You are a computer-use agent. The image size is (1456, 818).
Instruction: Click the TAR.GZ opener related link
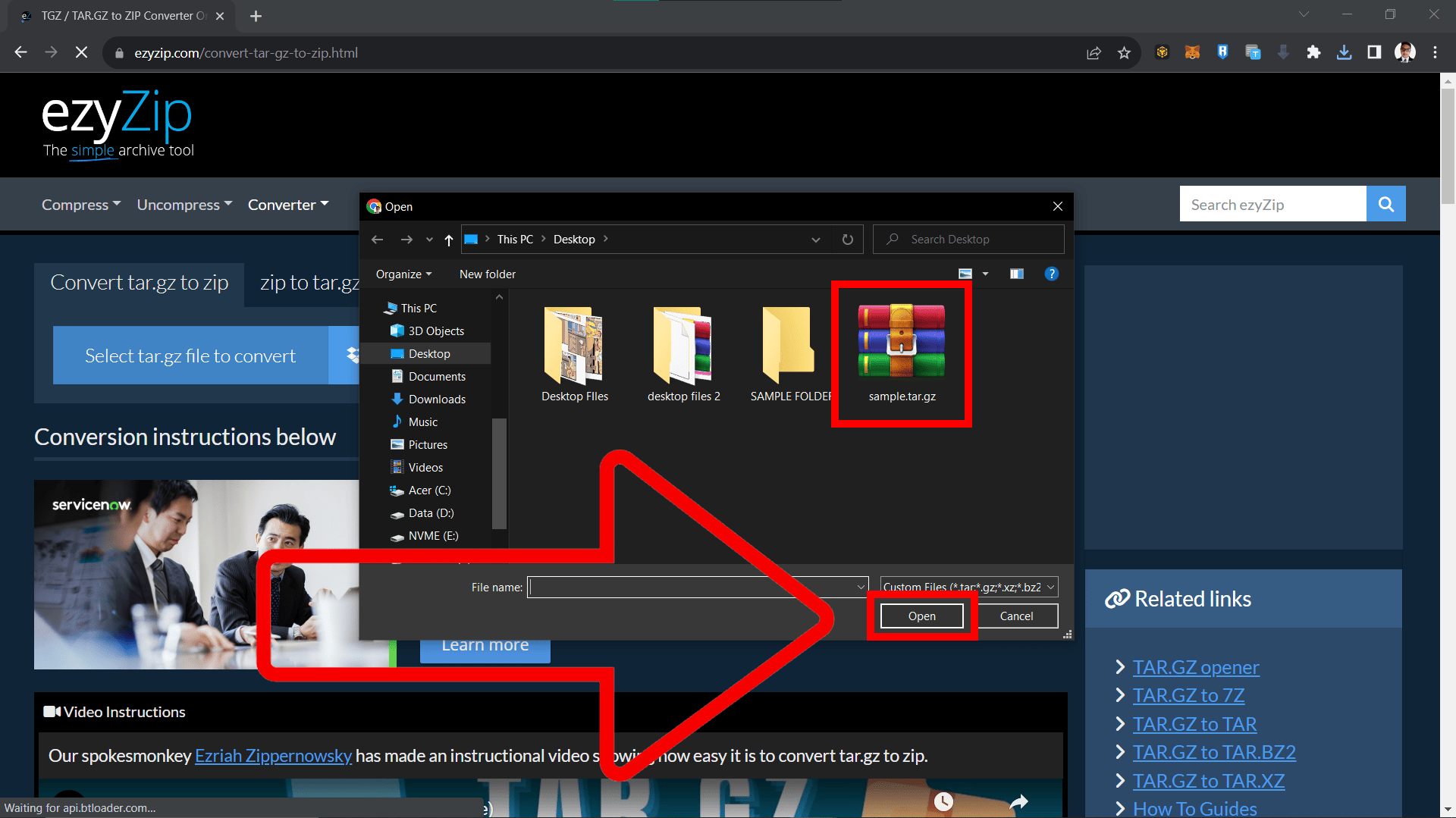click(1195, 667)
